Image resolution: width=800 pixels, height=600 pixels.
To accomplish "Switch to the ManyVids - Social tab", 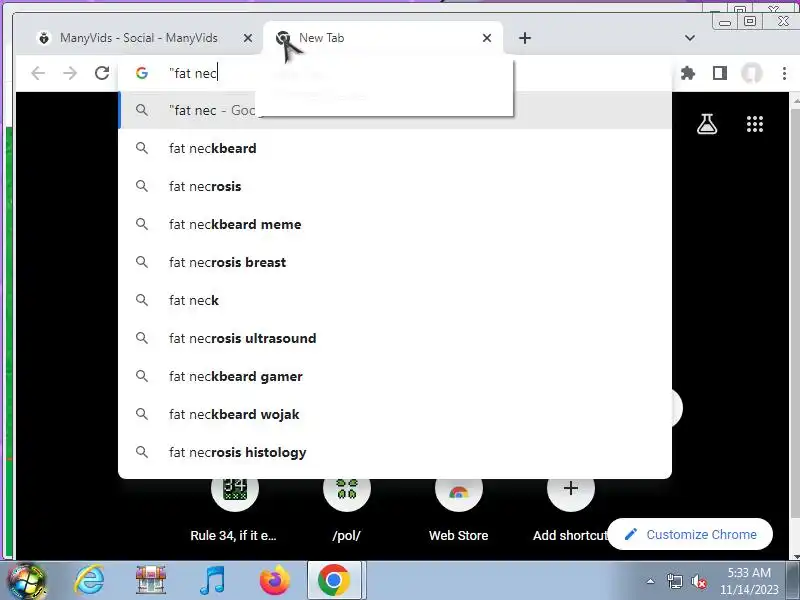I will pos(139,38).
